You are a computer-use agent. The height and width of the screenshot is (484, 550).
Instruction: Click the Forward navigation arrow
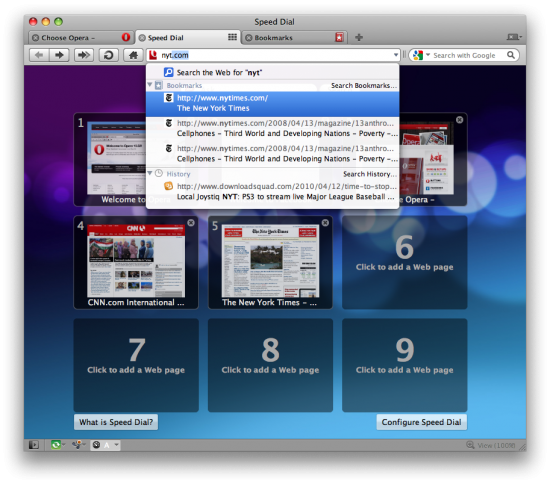[59, 55]
